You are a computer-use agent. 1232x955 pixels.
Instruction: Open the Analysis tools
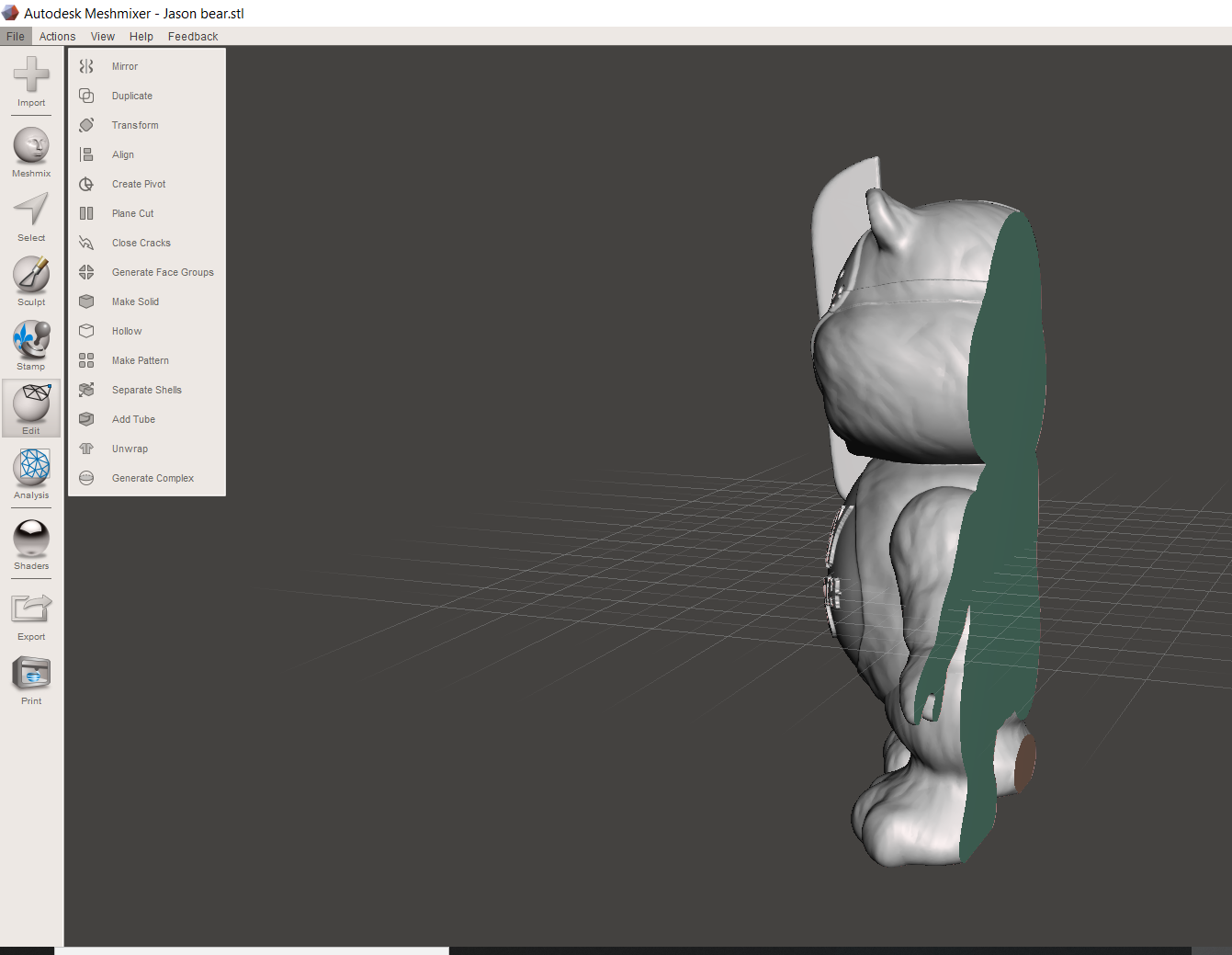tap(31, 474)
